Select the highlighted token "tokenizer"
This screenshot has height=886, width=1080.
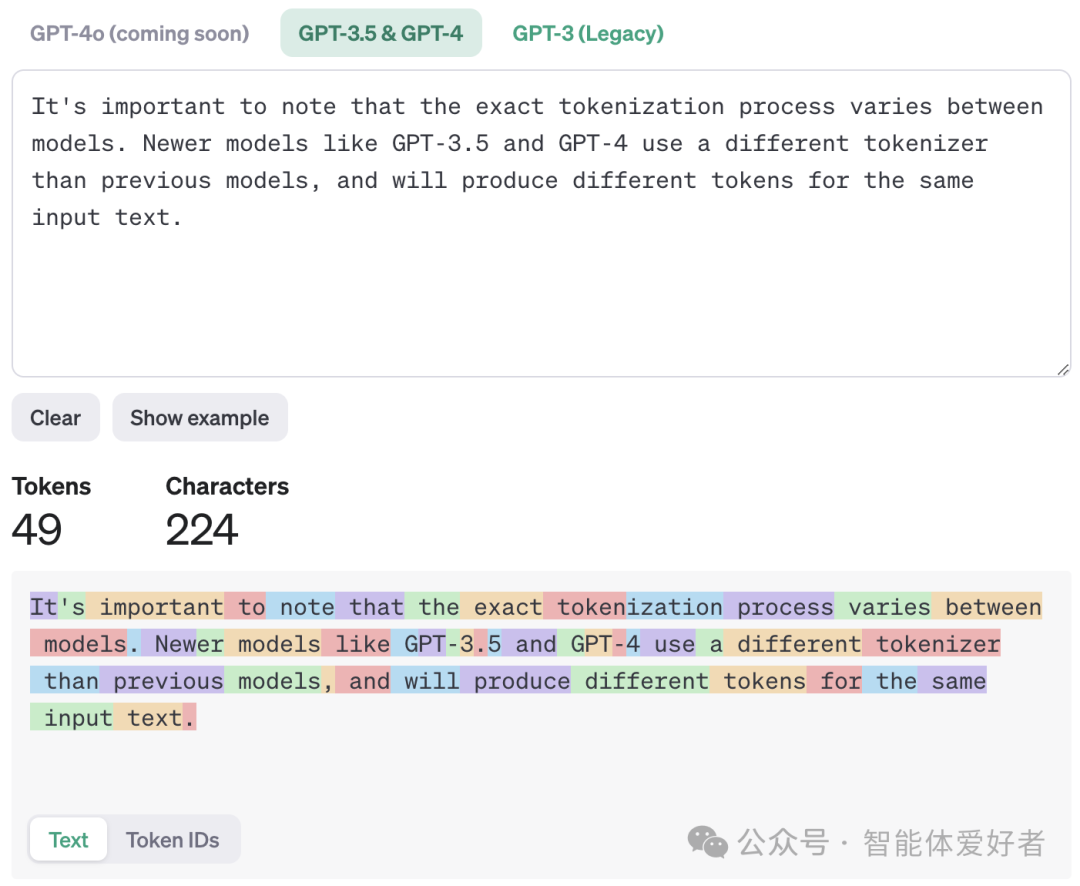(933, 643)
